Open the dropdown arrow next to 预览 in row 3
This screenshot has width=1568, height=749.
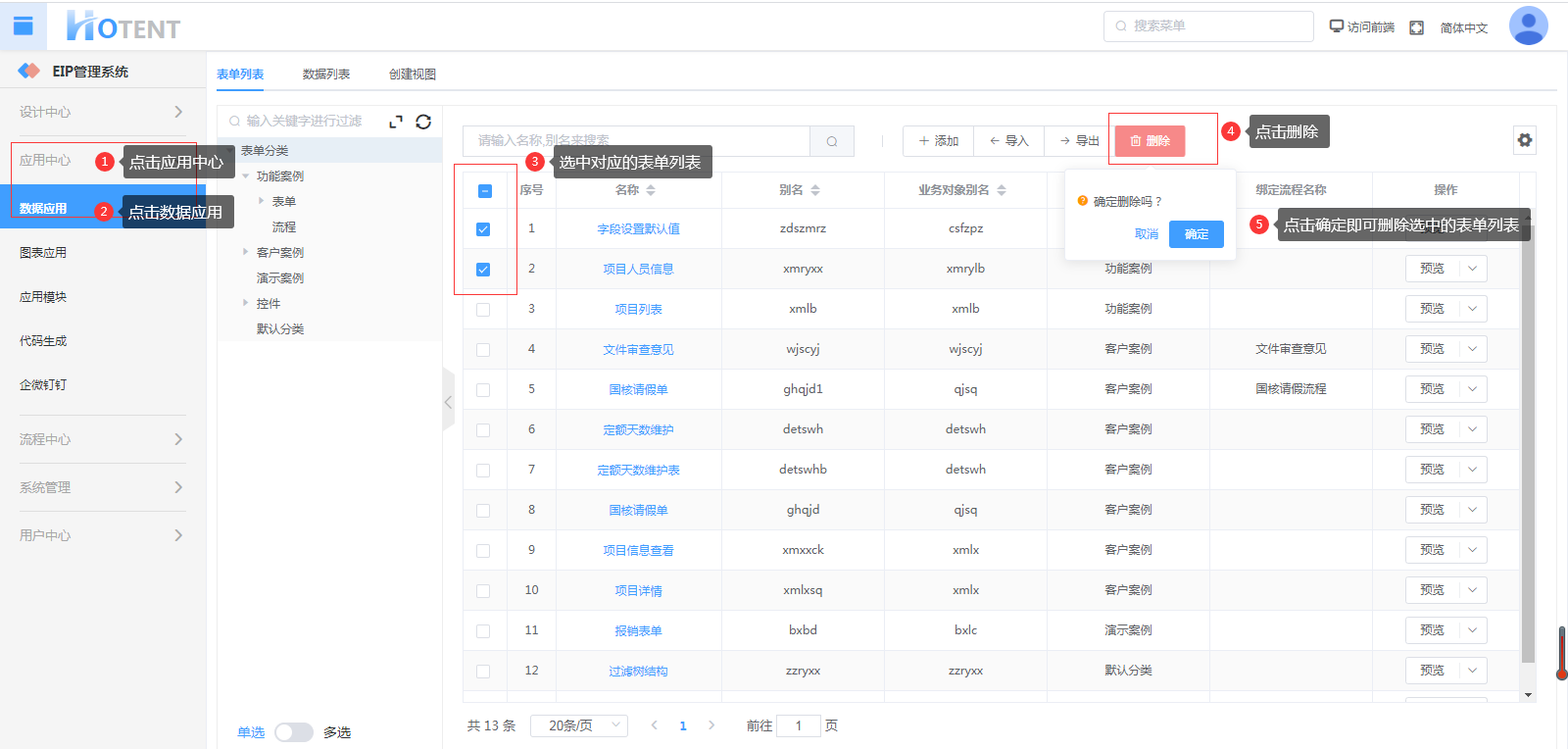(x=1472, y=309)
